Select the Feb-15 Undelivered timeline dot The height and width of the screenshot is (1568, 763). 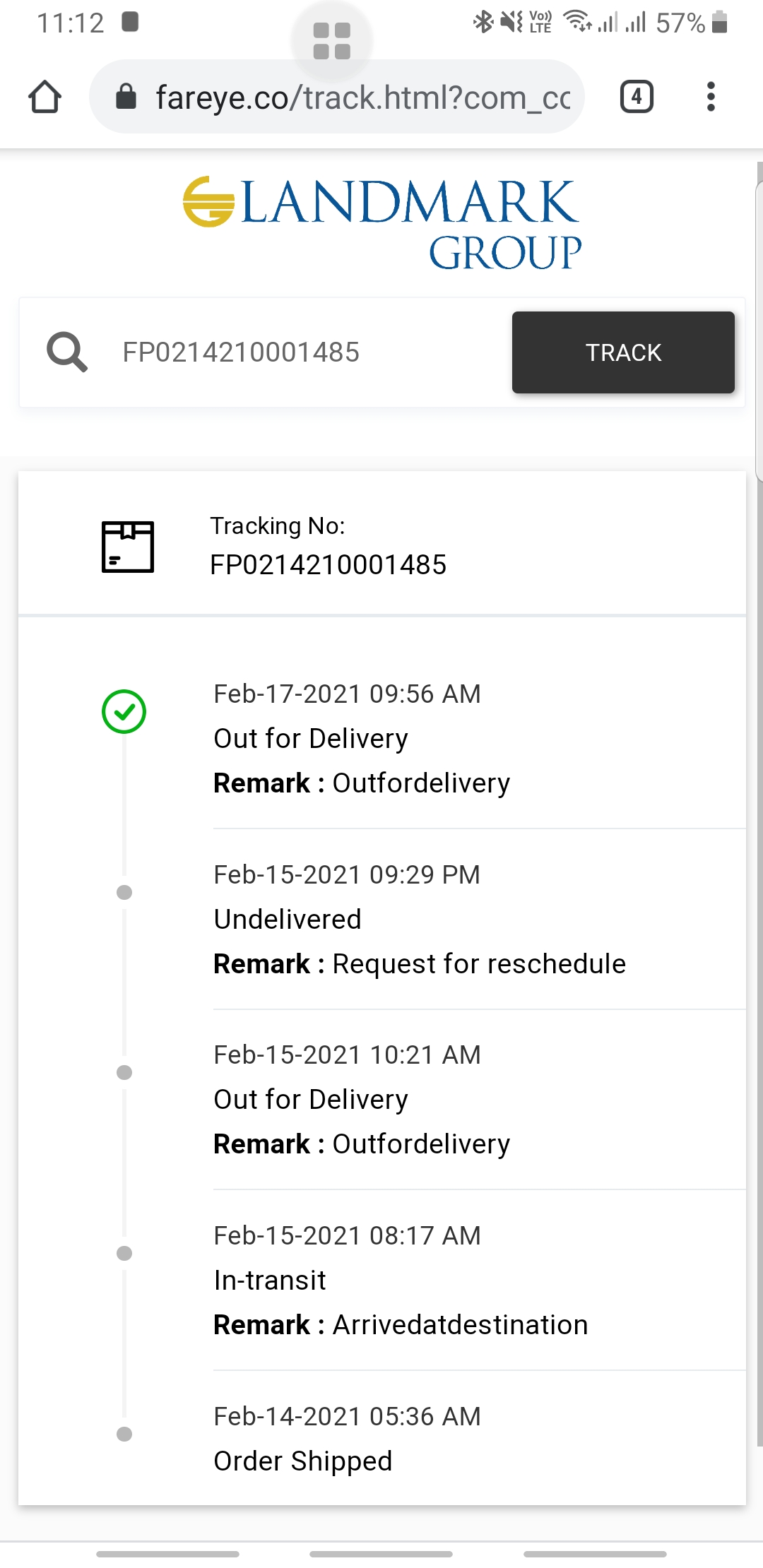(124, 892)
